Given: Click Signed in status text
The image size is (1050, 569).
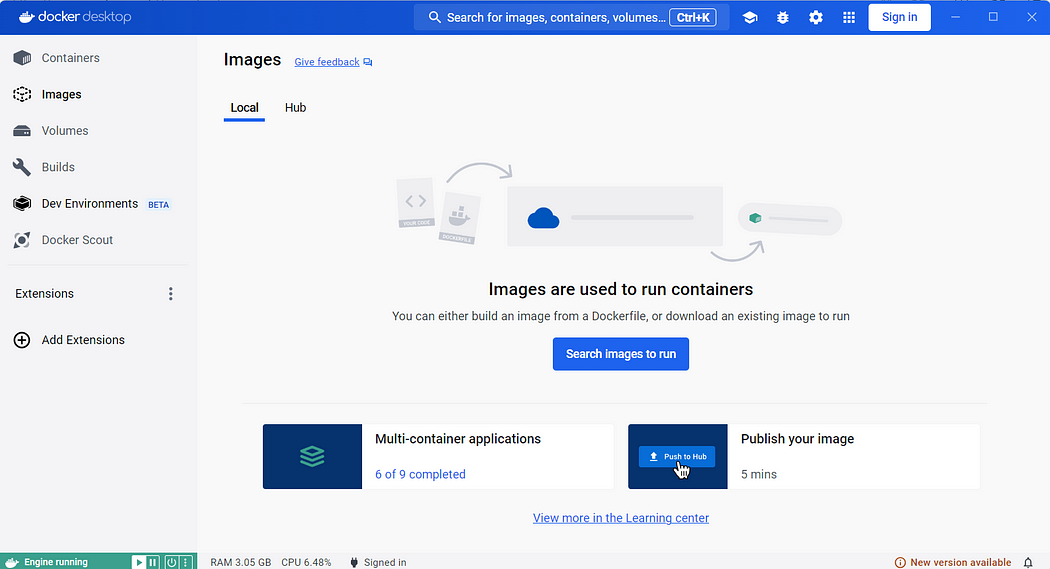Looking at the screenshot, I should click(x=385, y=562).
